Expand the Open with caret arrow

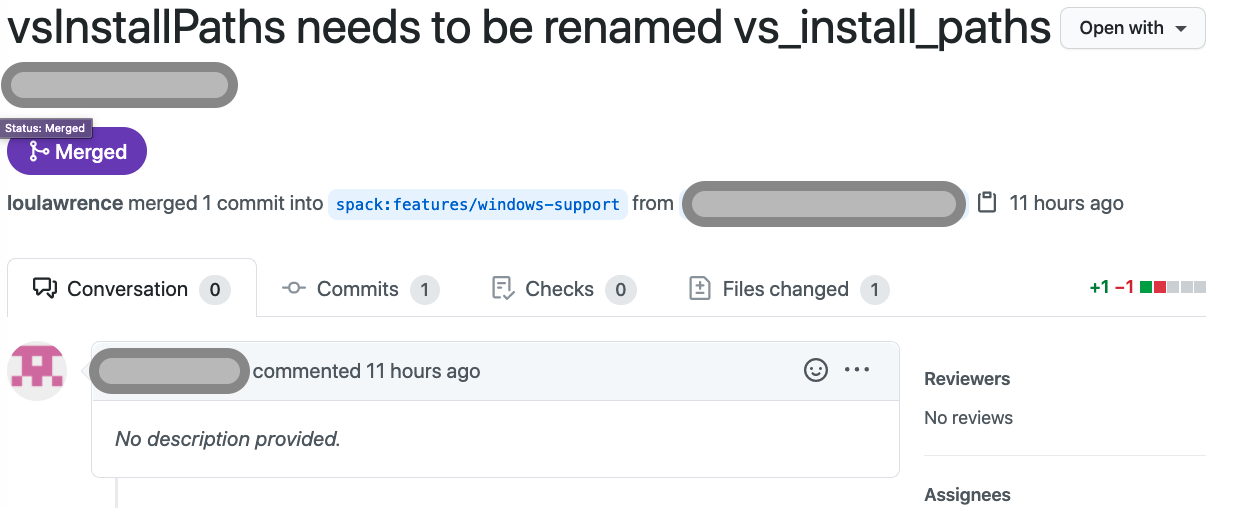click(1181, 29)
